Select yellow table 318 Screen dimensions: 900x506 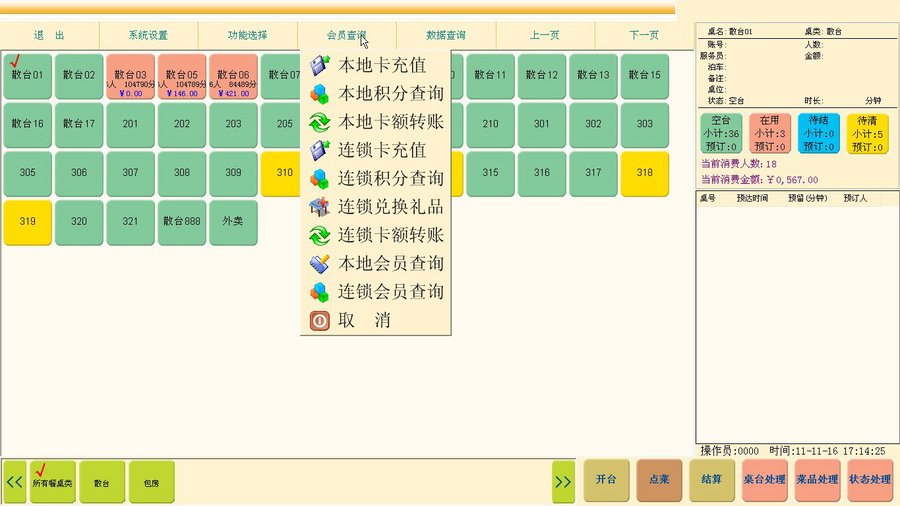645,173
